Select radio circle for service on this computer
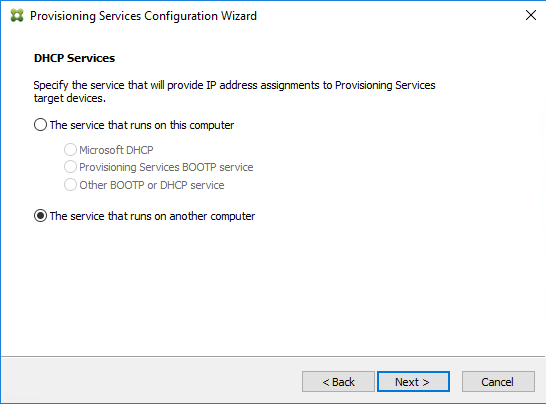This screenshot has height=404, width=546. point(40,125)
